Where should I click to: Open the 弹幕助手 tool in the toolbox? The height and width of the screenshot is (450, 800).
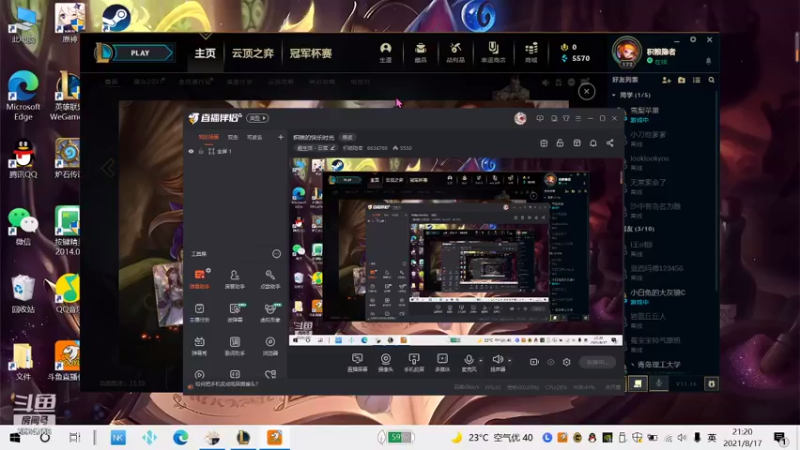click(x=199, y=279)
